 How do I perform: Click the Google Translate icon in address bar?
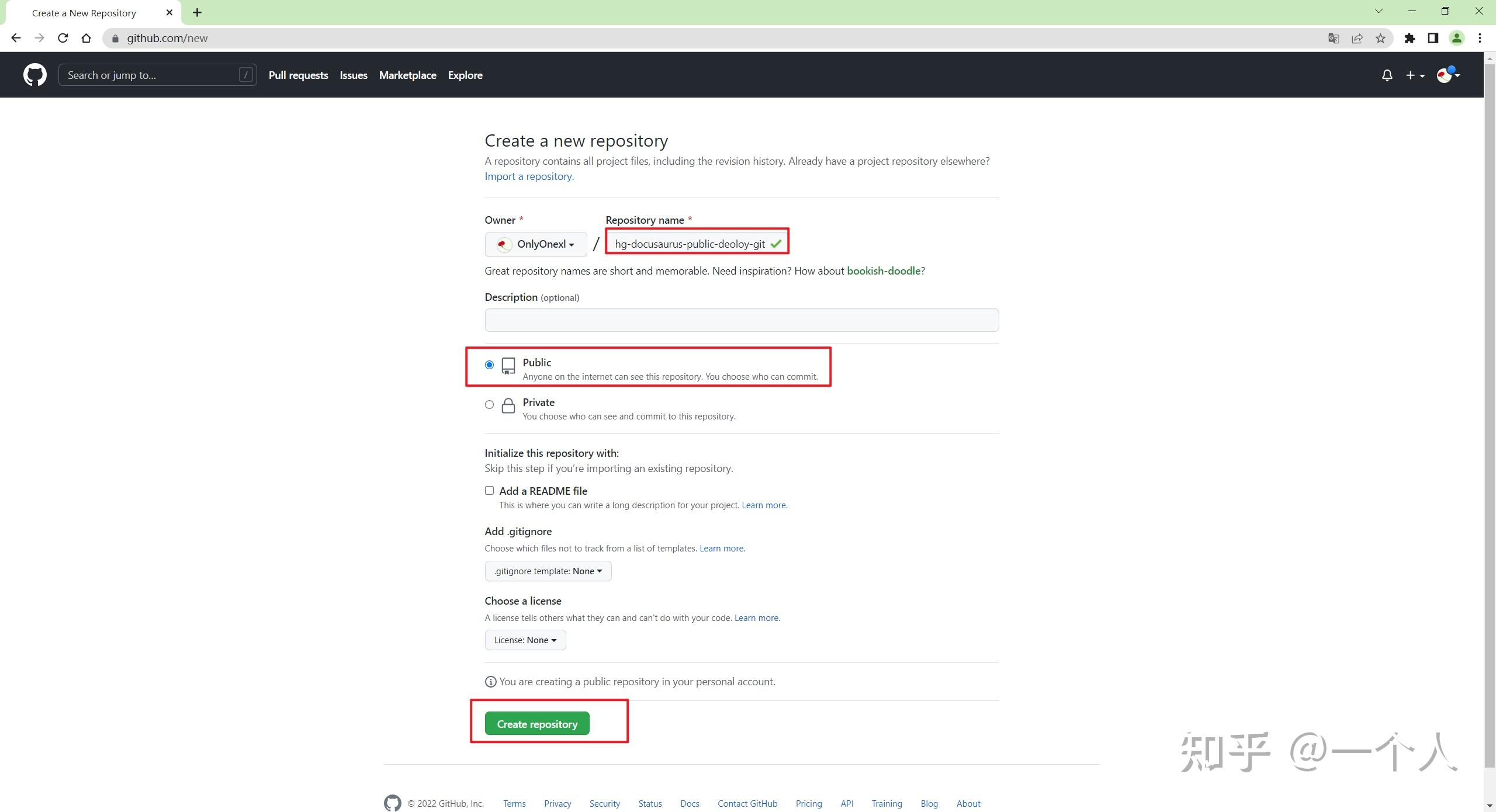coord(1334,39)
